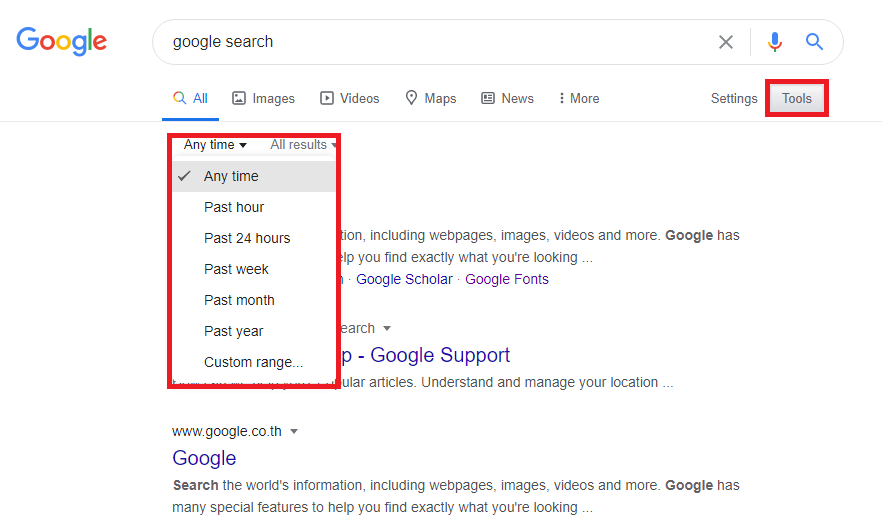
Task: Go to the Maps tab
Action: pyautogui.click(x=431, y=98)
